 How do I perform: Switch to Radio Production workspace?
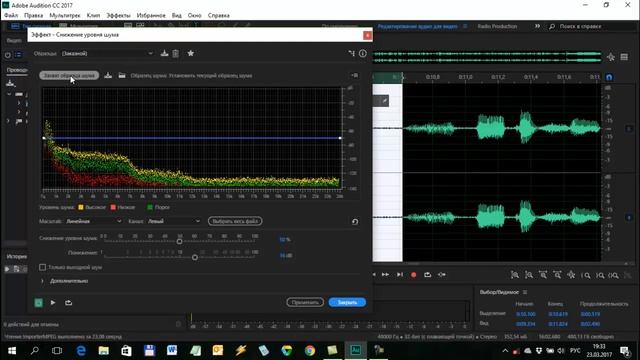pyautogui.click(x=497, y=26)
